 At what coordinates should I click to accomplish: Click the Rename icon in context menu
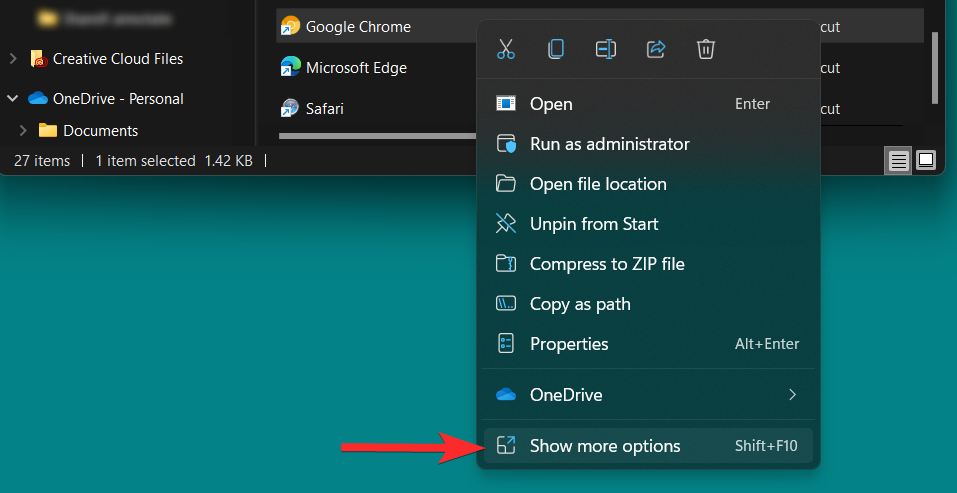click(606, 49)
